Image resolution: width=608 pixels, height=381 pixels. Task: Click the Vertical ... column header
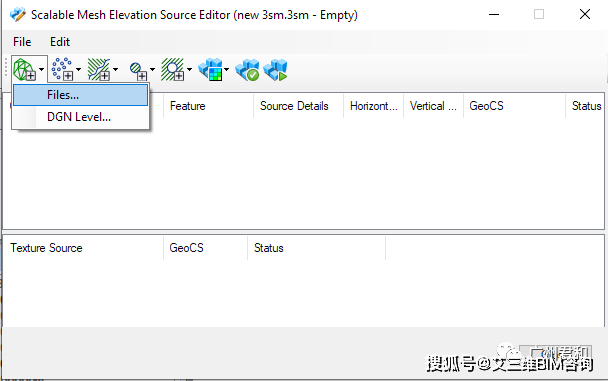tap(434, 106)
